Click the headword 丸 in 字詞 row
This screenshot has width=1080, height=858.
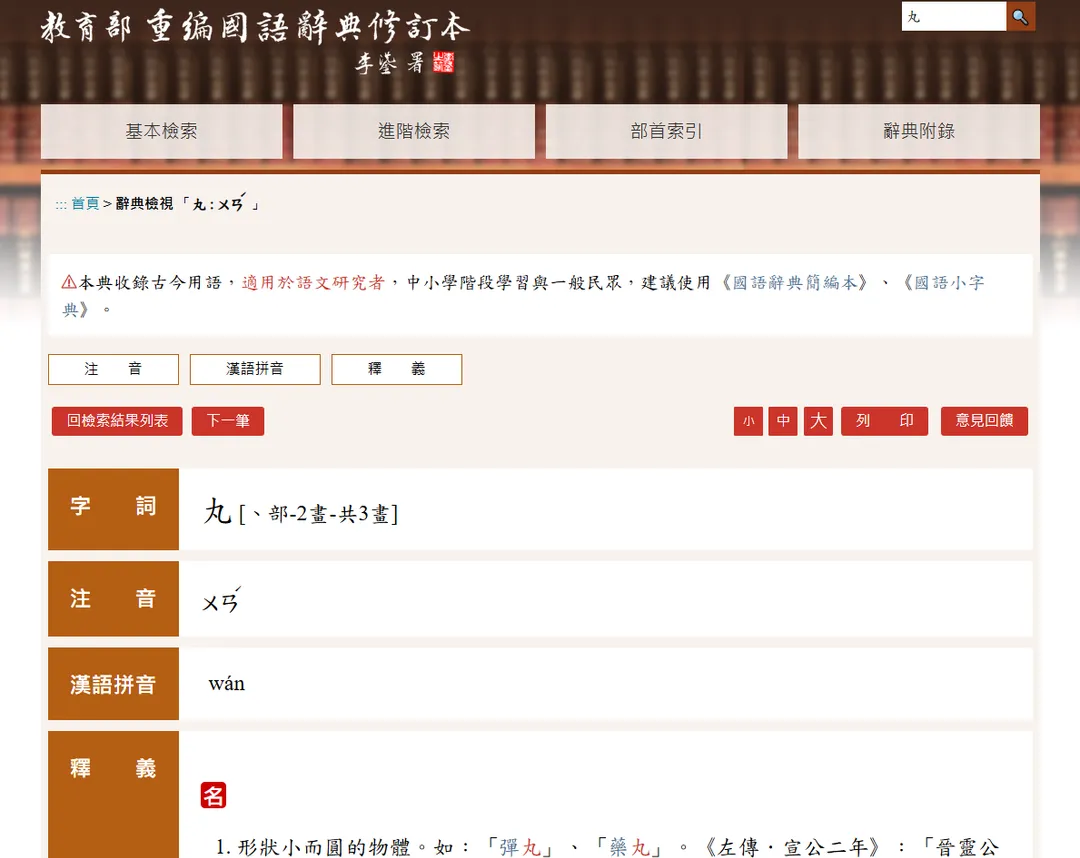click(x=217, y=512)
